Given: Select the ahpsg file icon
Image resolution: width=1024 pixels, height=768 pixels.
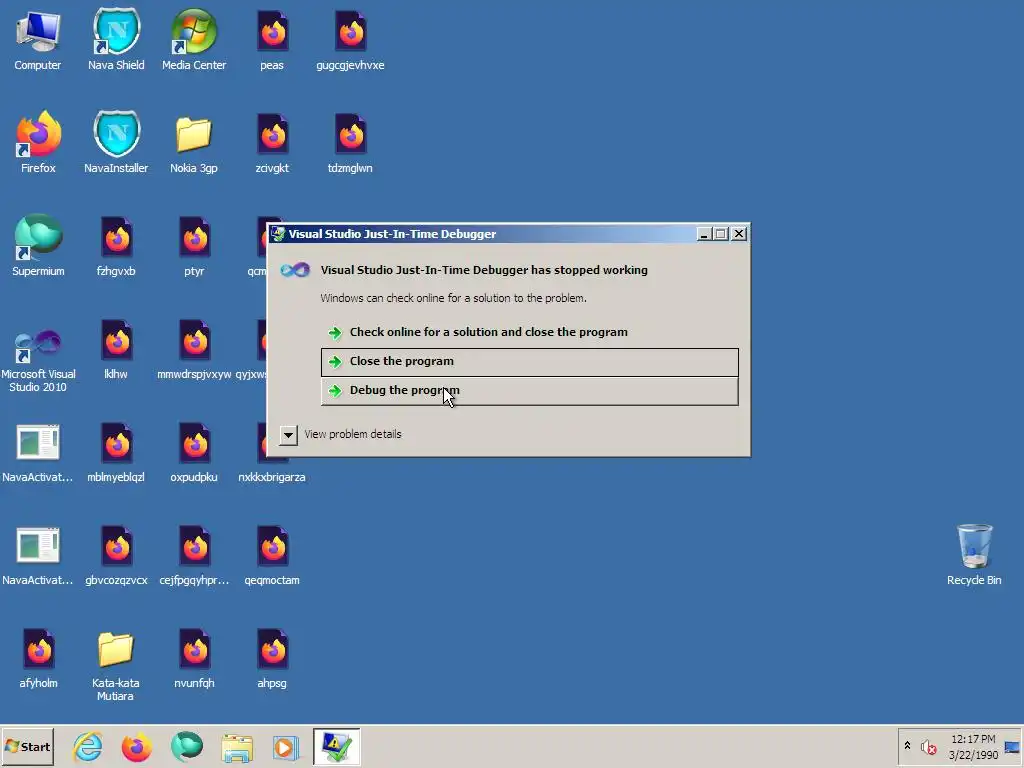Looking at the screenshot, I should pyautogui.click(x=272, y=660).
